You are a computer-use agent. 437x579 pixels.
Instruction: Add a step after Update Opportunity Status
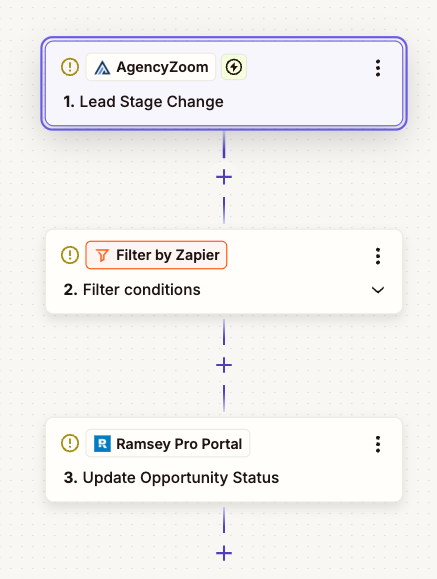pos(224,553)
